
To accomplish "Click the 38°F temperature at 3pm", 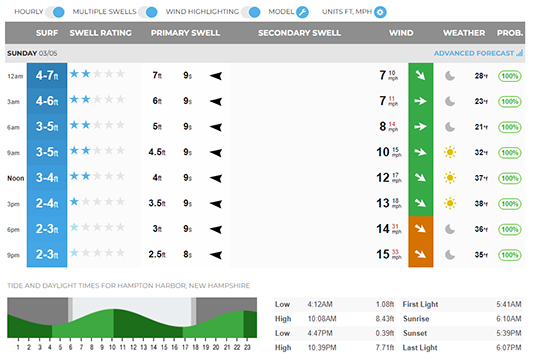I will [x=481, y=204].
